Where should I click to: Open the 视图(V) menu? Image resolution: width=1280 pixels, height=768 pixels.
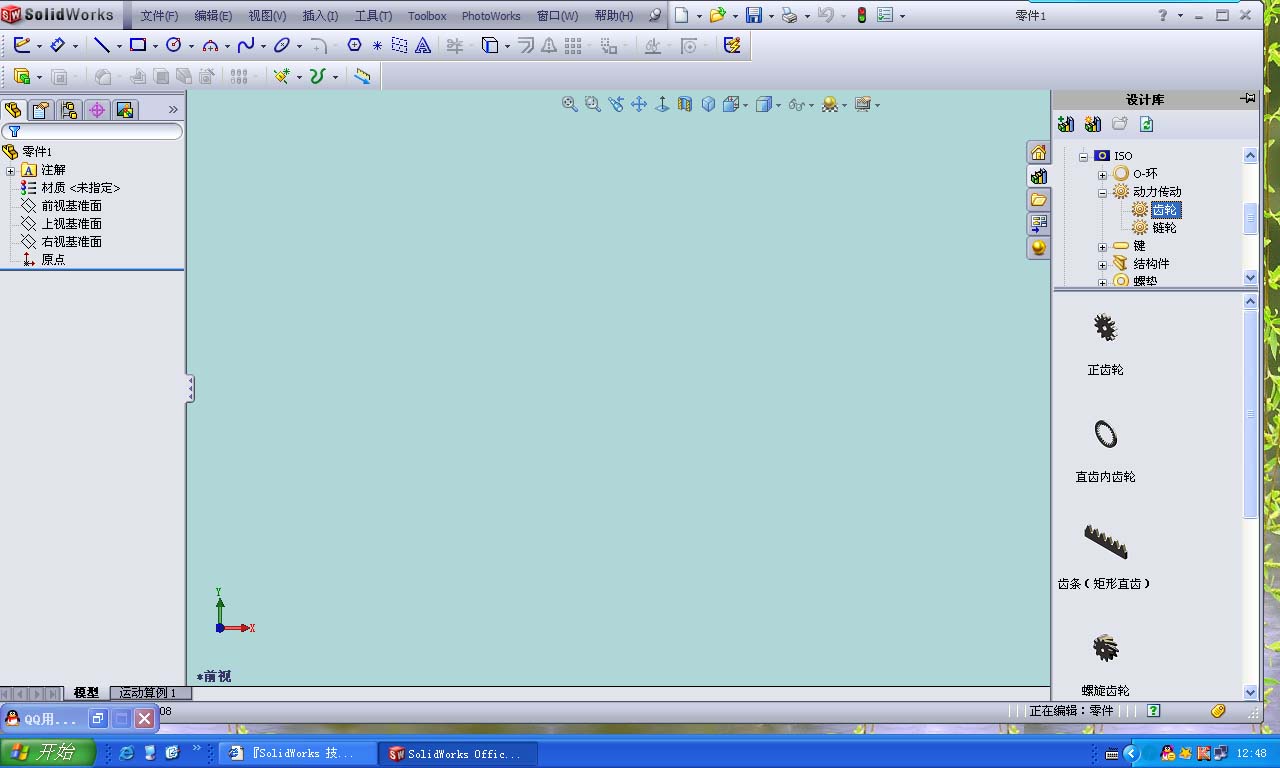point(267,16)
